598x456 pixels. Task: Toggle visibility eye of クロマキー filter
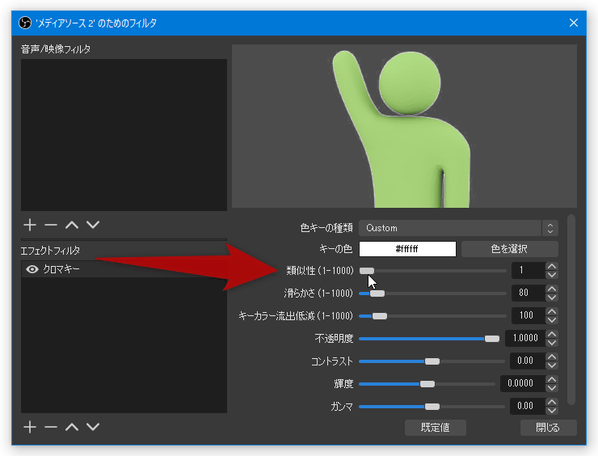pos(32,270)
